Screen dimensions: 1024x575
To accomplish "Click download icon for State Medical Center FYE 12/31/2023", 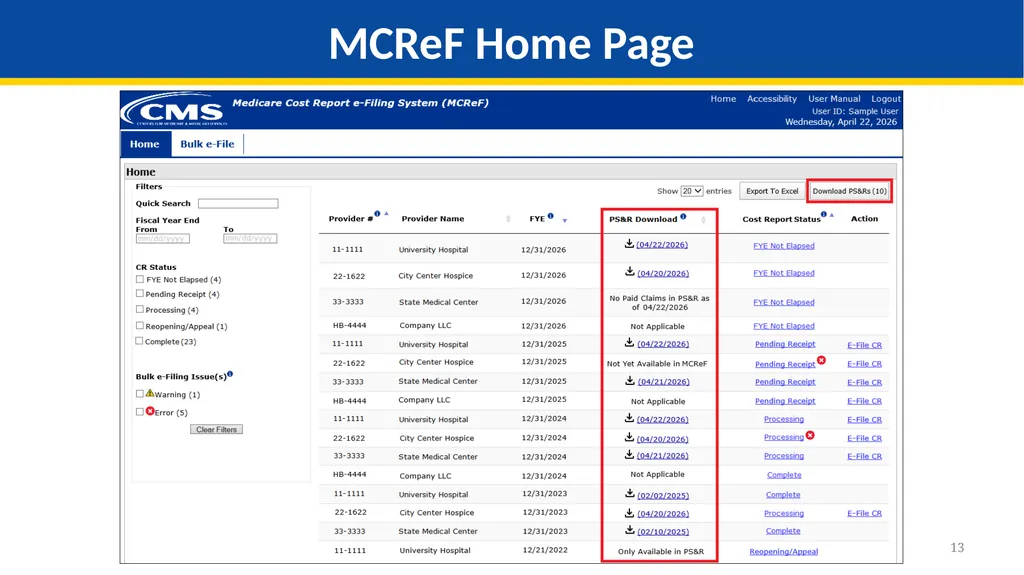I will [x=630, y=530].
